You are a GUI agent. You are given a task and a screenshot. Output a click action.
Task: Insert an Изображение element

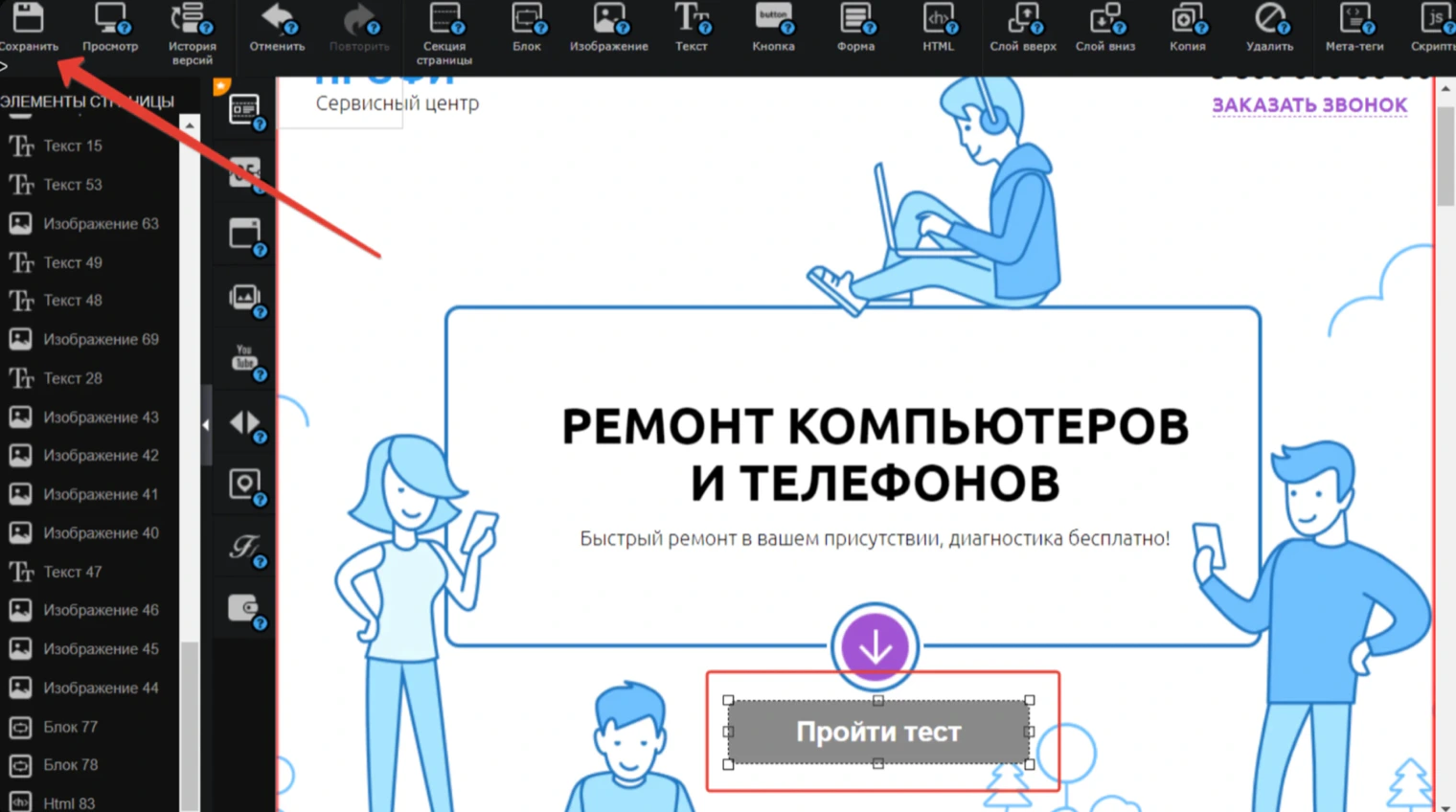point(609,29)
